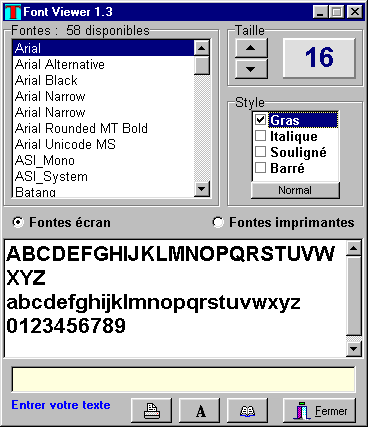Enable the Italique checkbox

point(260,136)
